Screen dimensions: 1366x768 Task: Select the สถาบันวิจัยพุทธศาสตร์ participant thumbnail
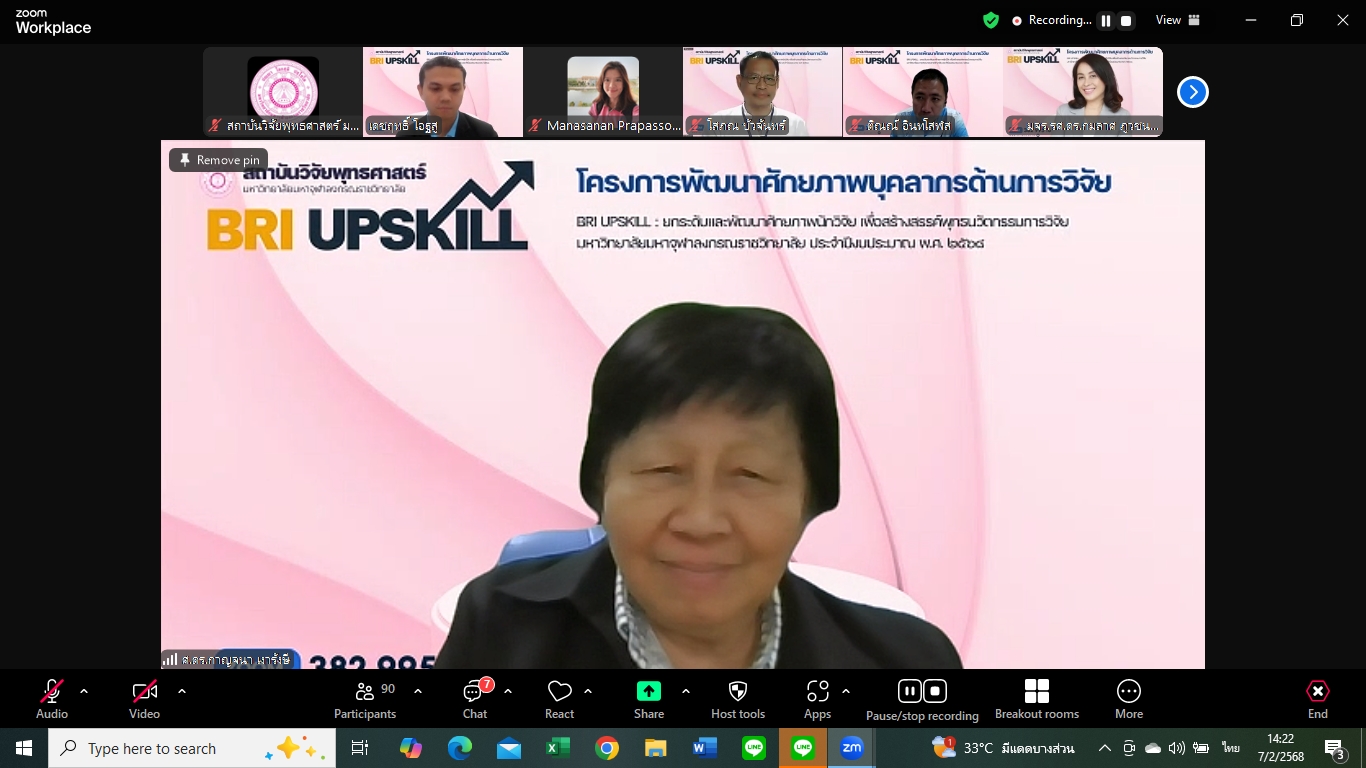[283, 92]
